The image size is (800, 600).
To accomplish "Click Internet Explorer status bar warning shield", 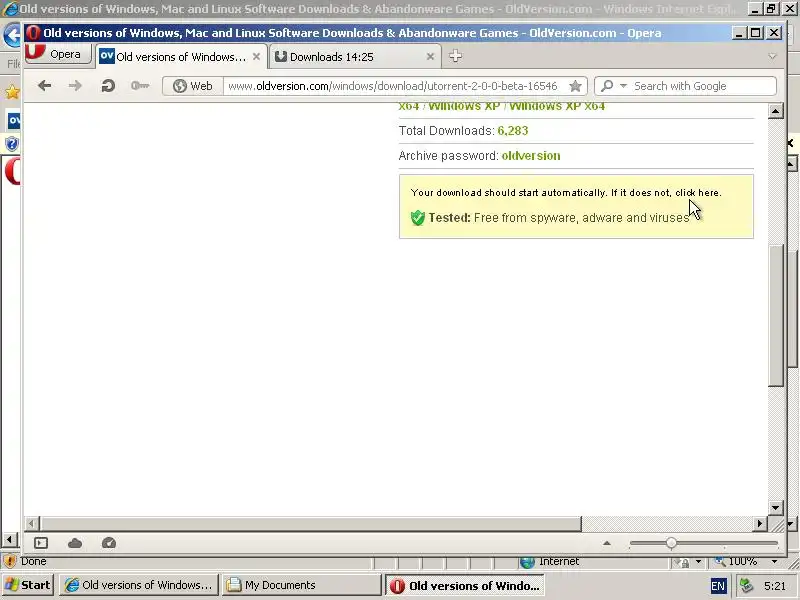I will (x=9, y=562).
